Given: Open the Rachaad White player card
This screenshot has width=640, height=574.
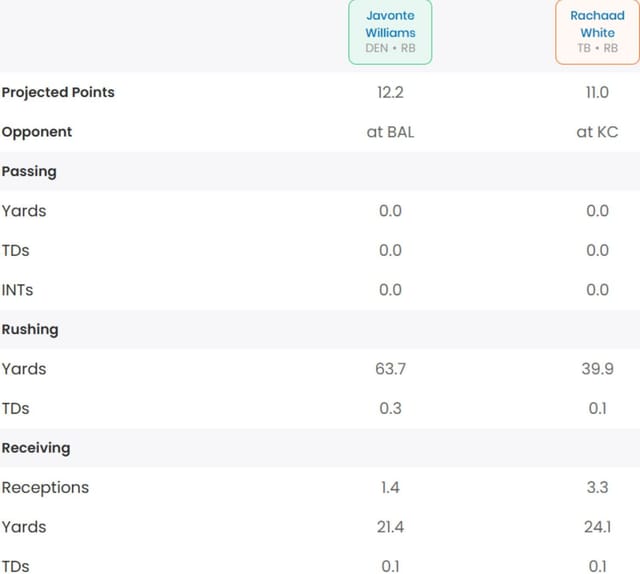Looking at the screenshot, I should [597, 32].
